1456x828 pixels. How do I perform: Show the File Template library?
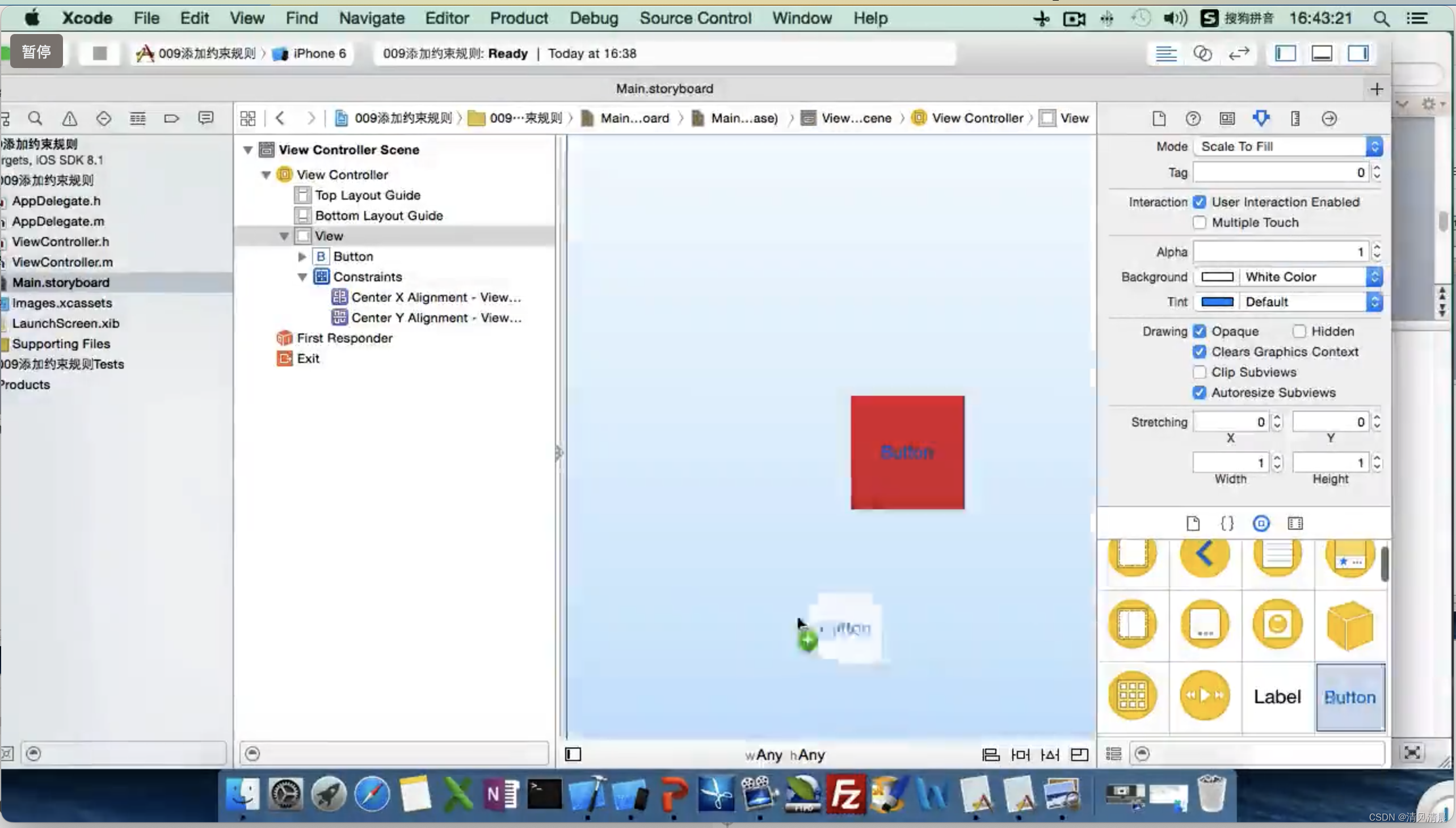1193,523
